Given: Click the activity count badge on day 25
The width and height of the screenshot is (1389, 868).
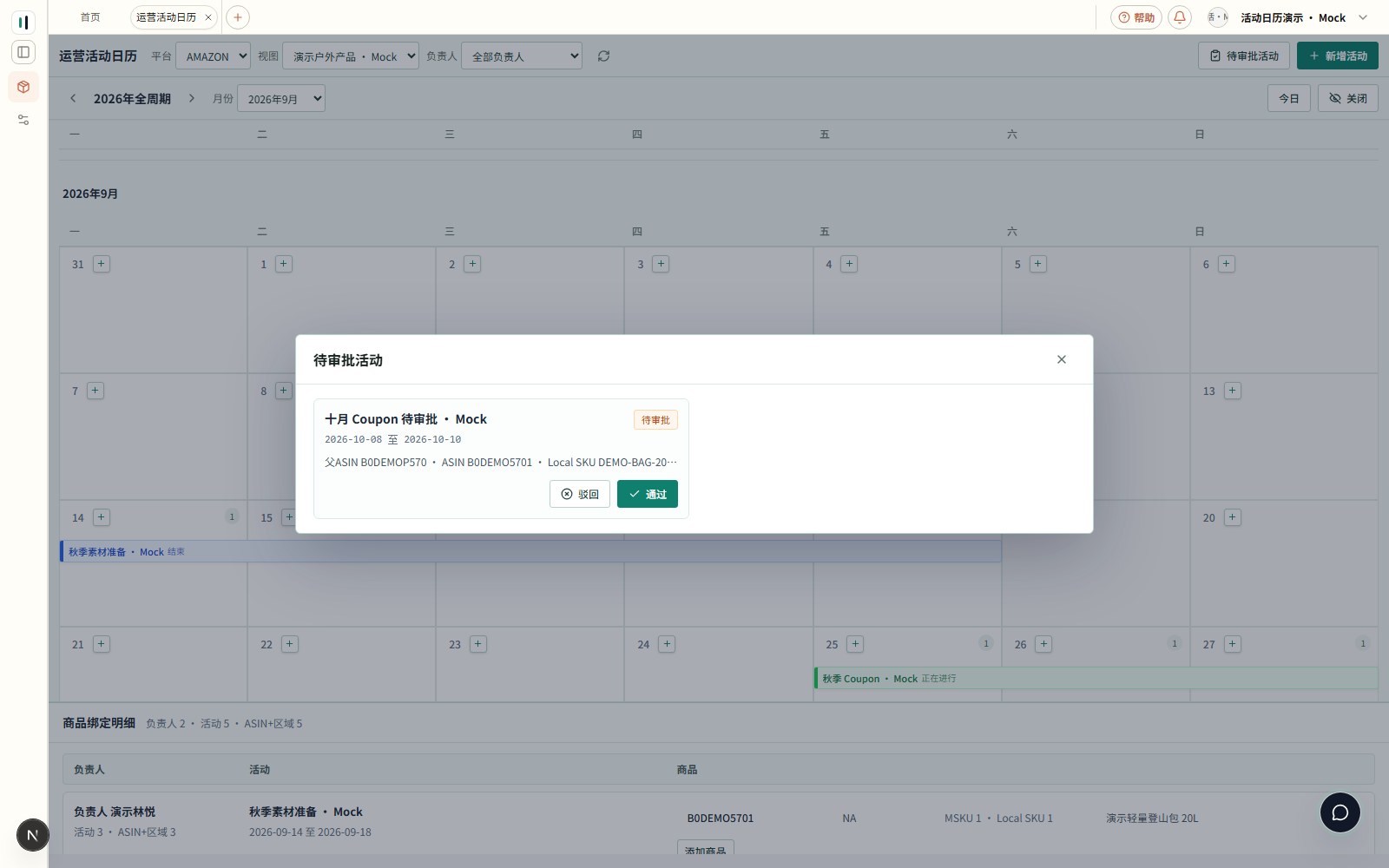Looking at the screenshot, I should point(985,643).
